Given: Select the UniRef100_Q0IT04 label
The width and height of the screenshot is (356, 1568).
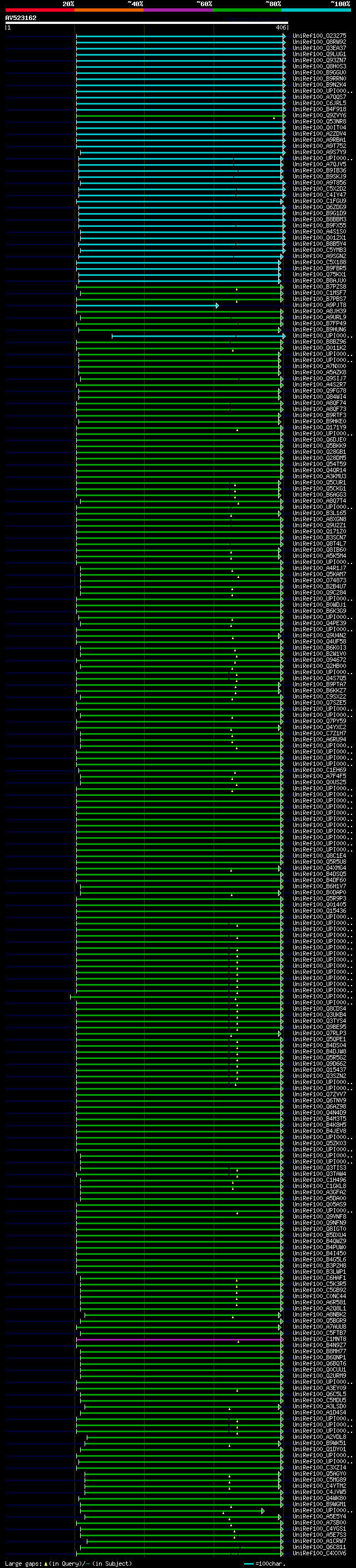Looking at the screenshot, I should click(319, 128).
